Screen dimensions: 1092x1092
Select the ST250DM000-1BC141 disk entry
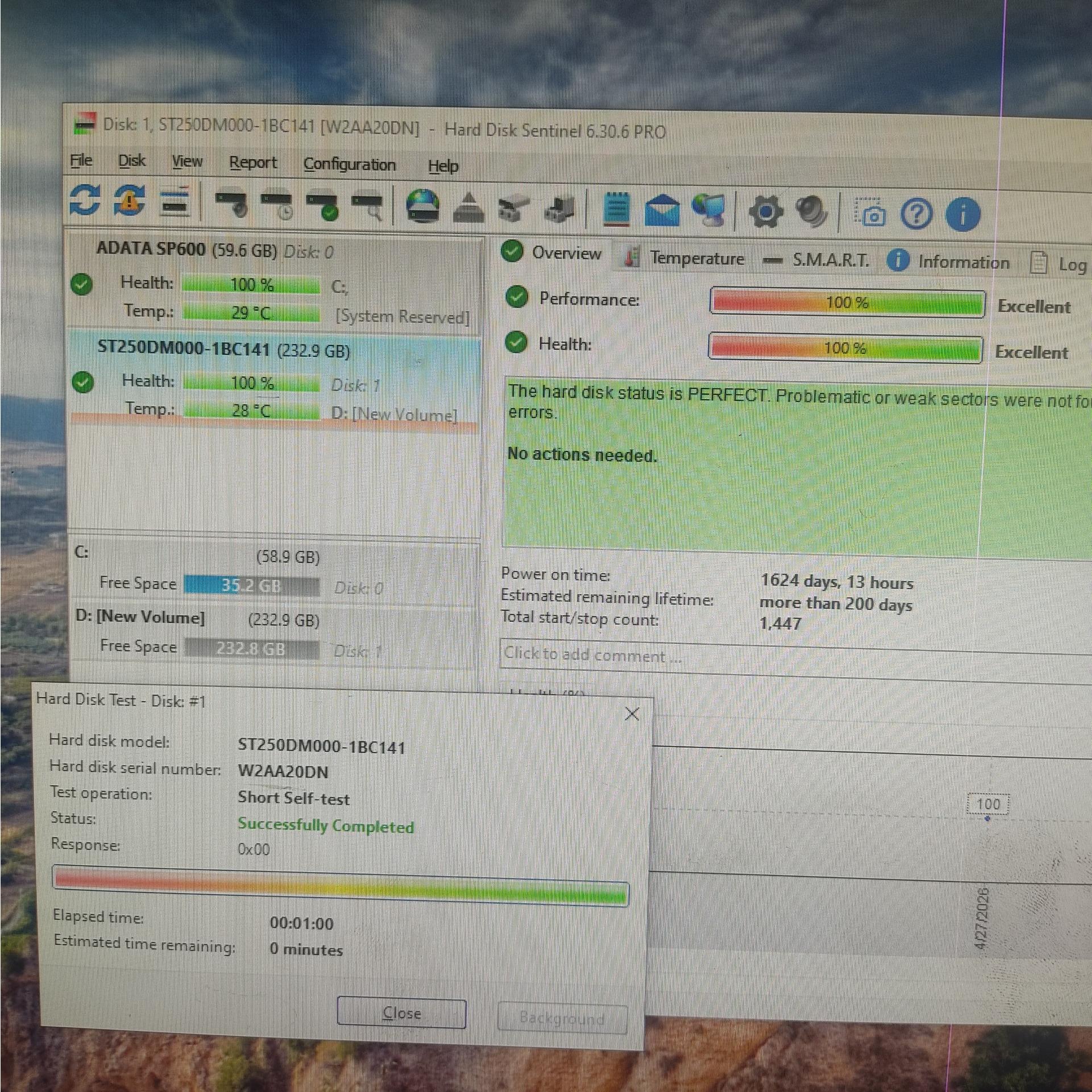pyautogui.click(x=274, y=379)
